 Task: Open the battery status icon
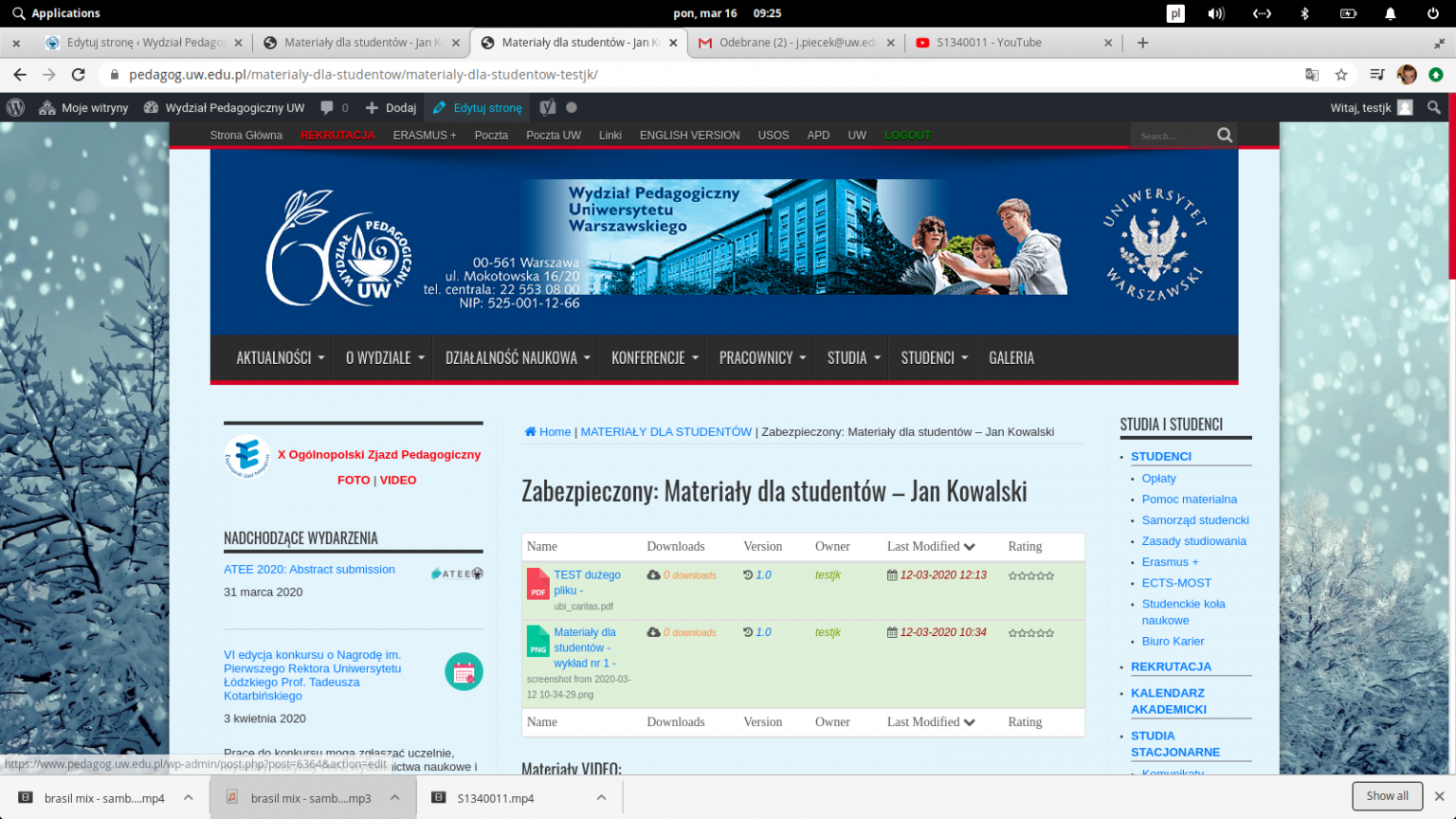[x=1348, y=13]
